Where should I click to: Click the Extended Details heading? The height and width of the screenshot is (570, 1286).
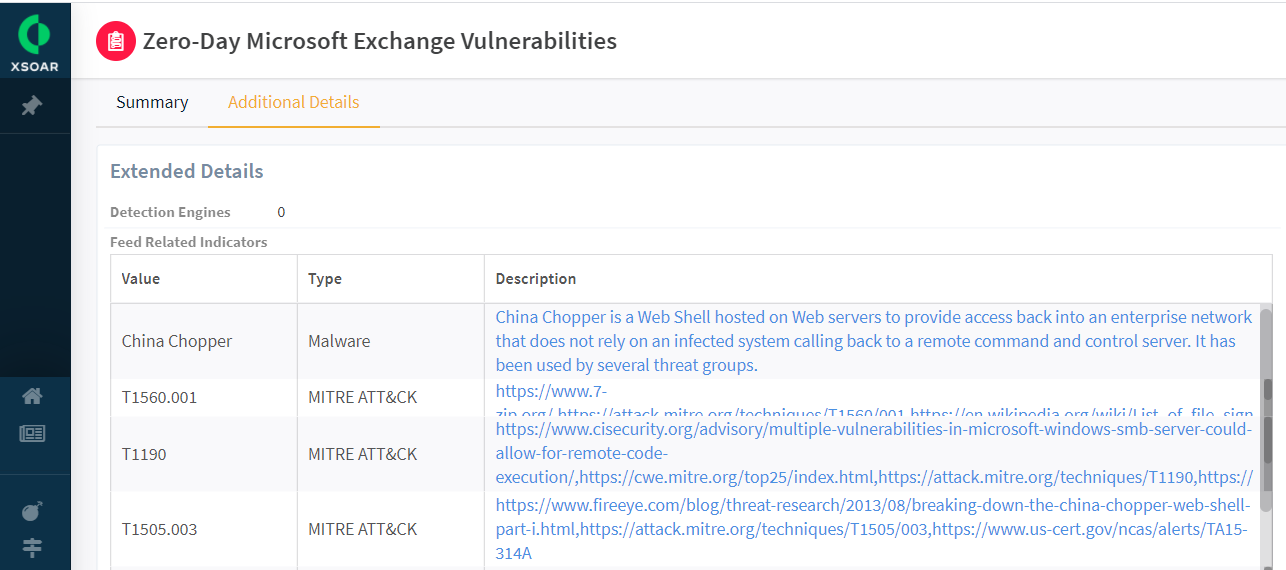coord(187,171)
